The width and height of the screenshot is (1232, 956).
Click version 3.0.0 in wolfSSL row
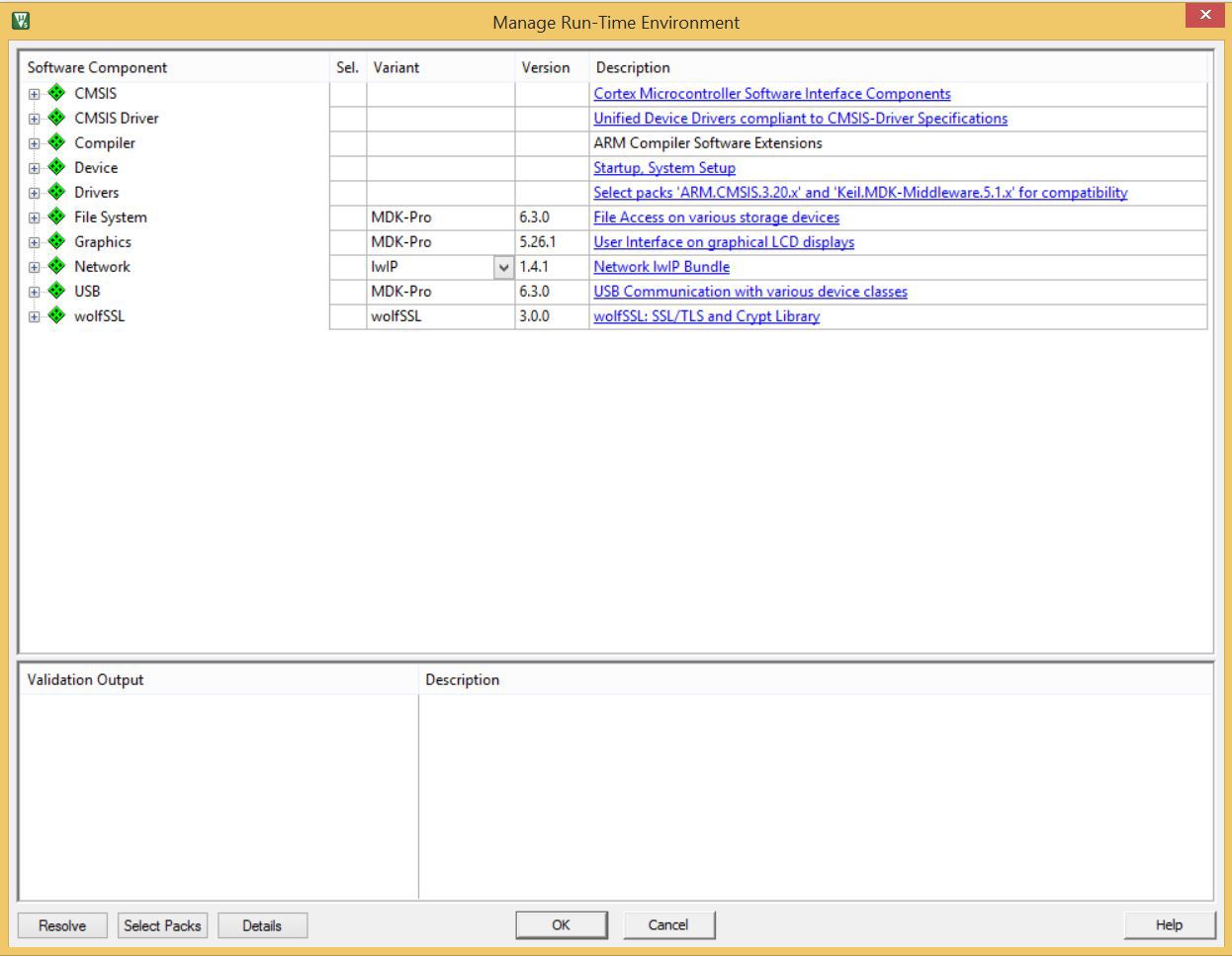click(534, 316)
